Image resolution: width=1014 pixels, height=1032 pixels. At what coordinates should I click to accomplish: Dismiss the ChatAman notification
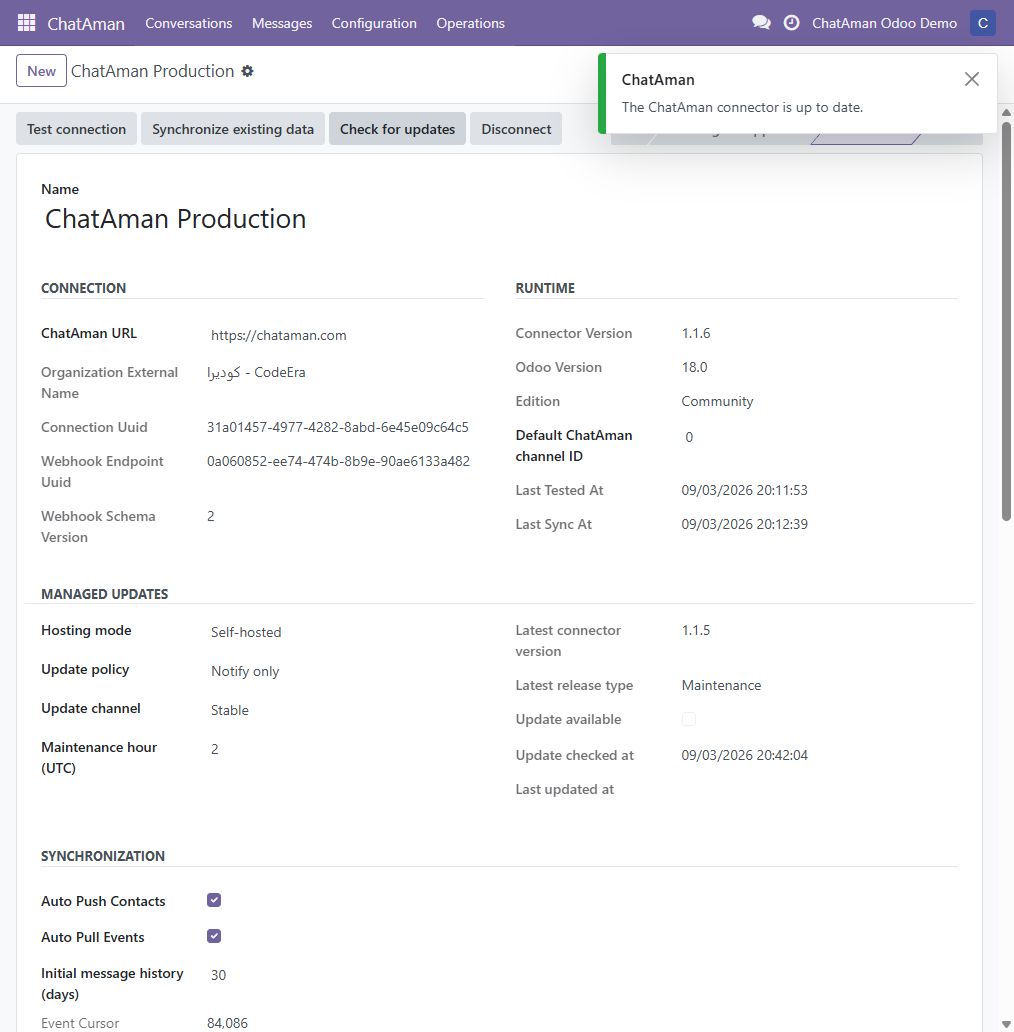point(971,79)
